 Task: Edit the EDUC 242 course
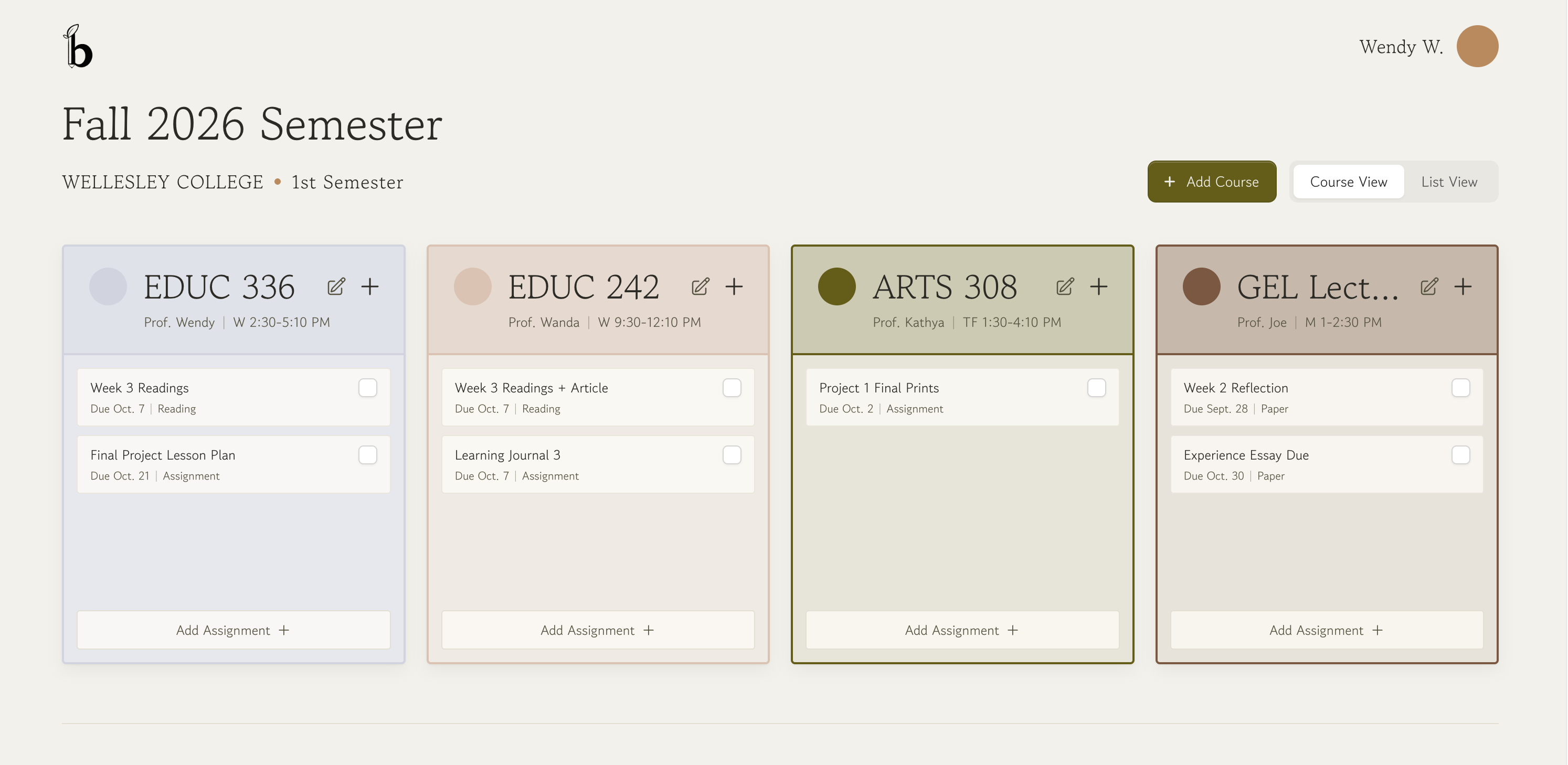701,286
